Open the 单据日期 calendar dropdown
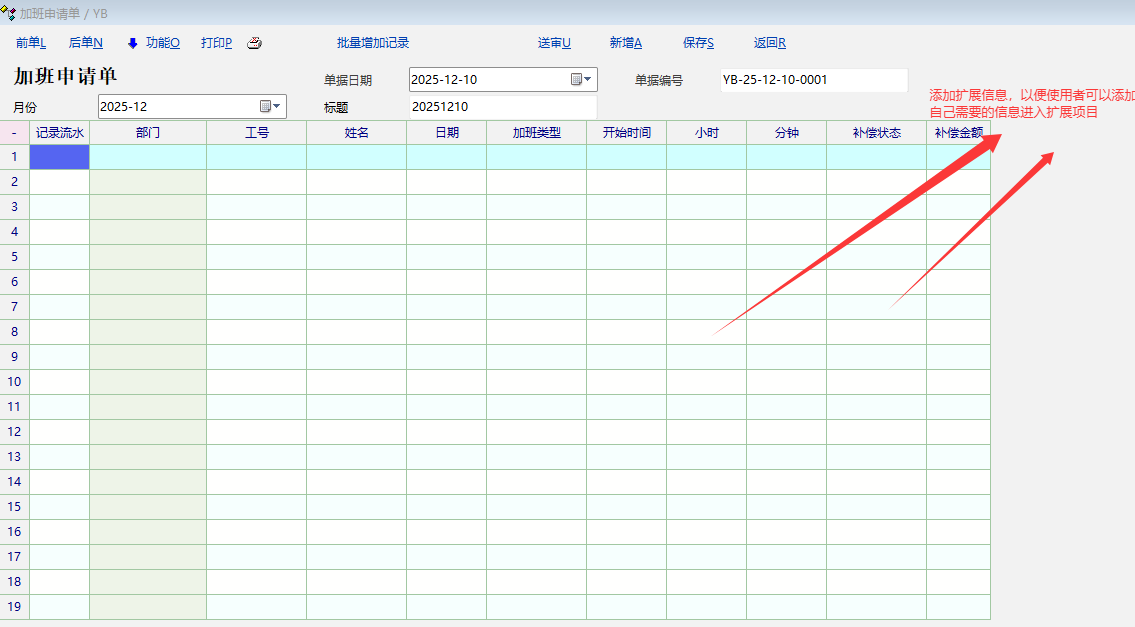1135x627 pixels. click(581, 80)
